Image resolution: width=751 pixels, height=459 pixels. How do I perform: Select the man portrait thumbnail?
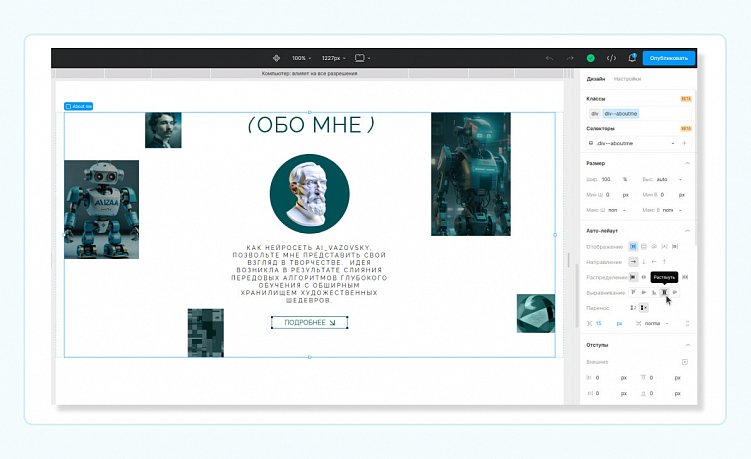click(163, 130)
